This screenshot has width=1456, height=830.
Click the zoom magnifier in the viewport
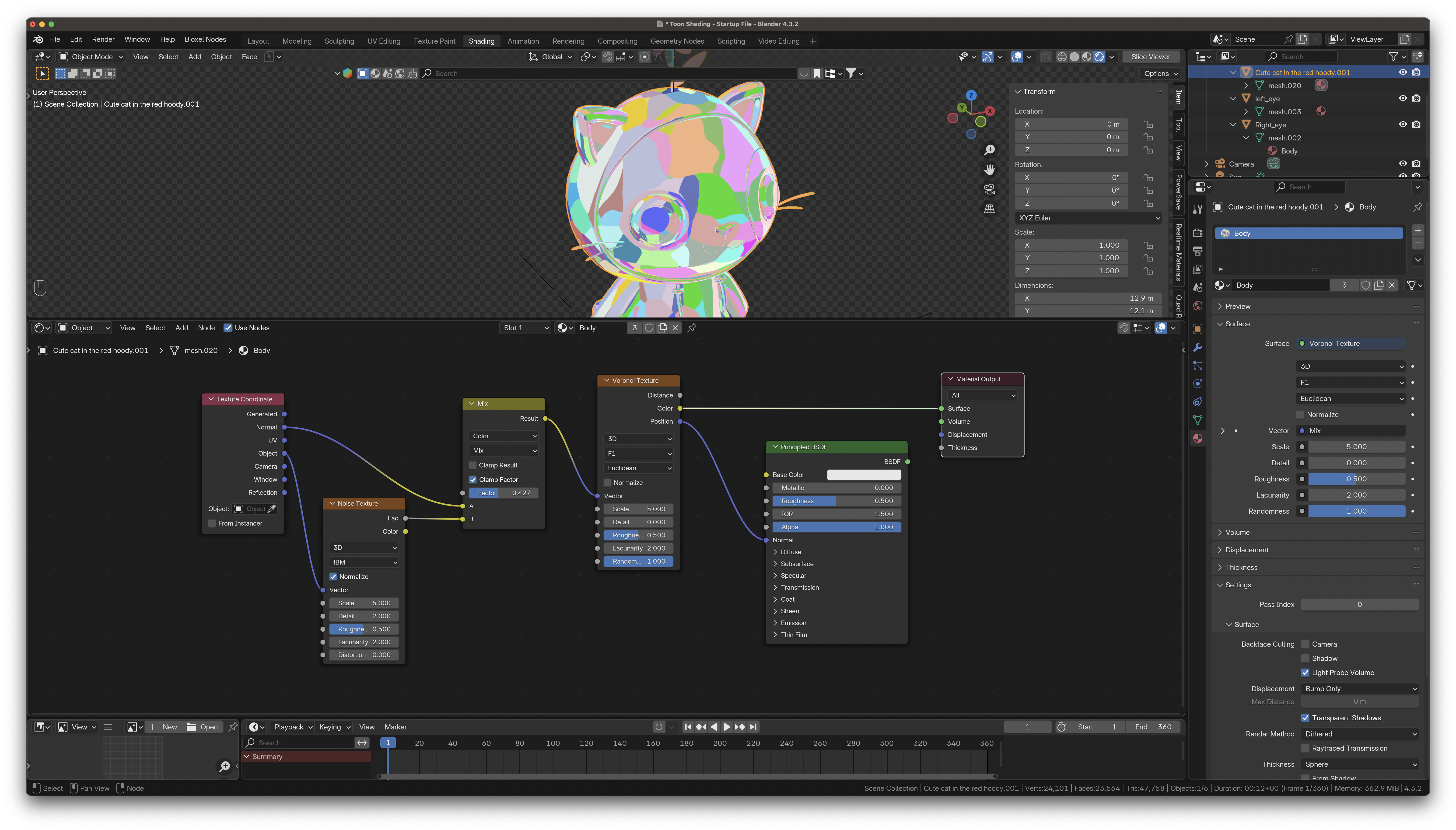990,150
